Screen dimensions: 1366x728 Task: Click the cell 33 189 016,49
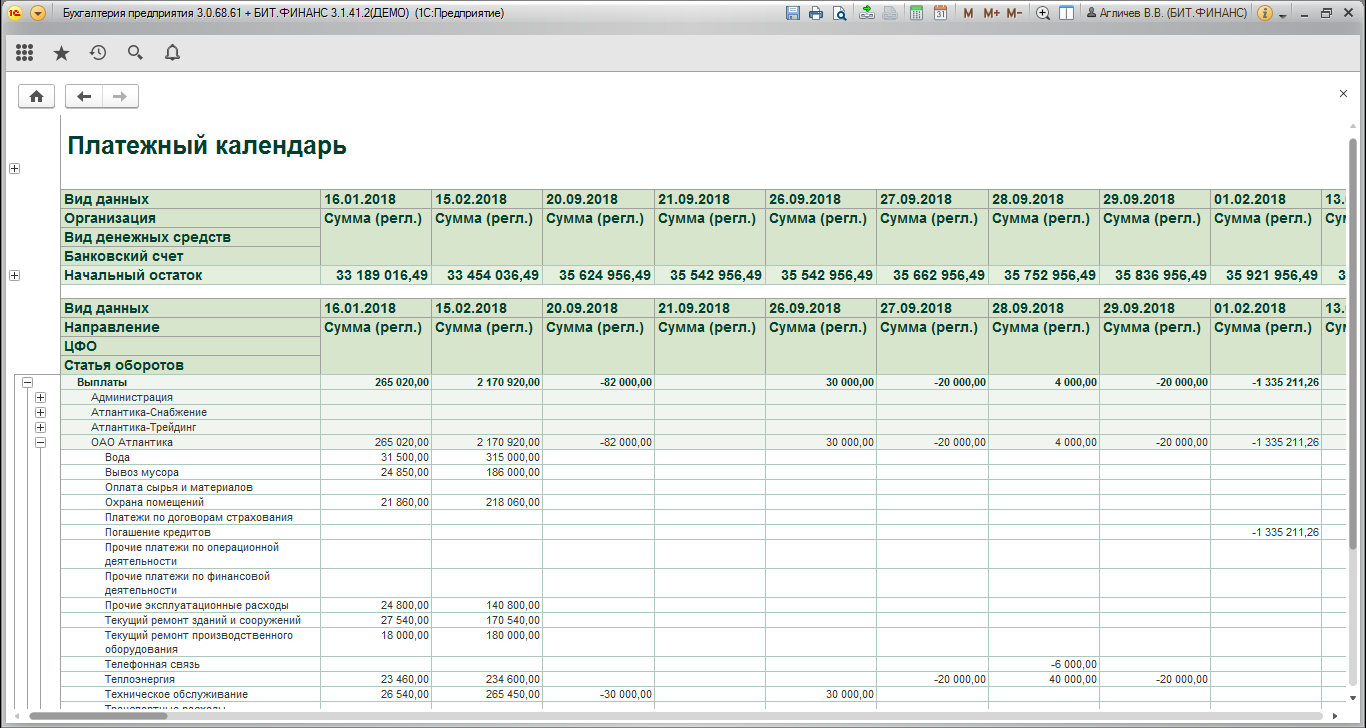(376, 275)
